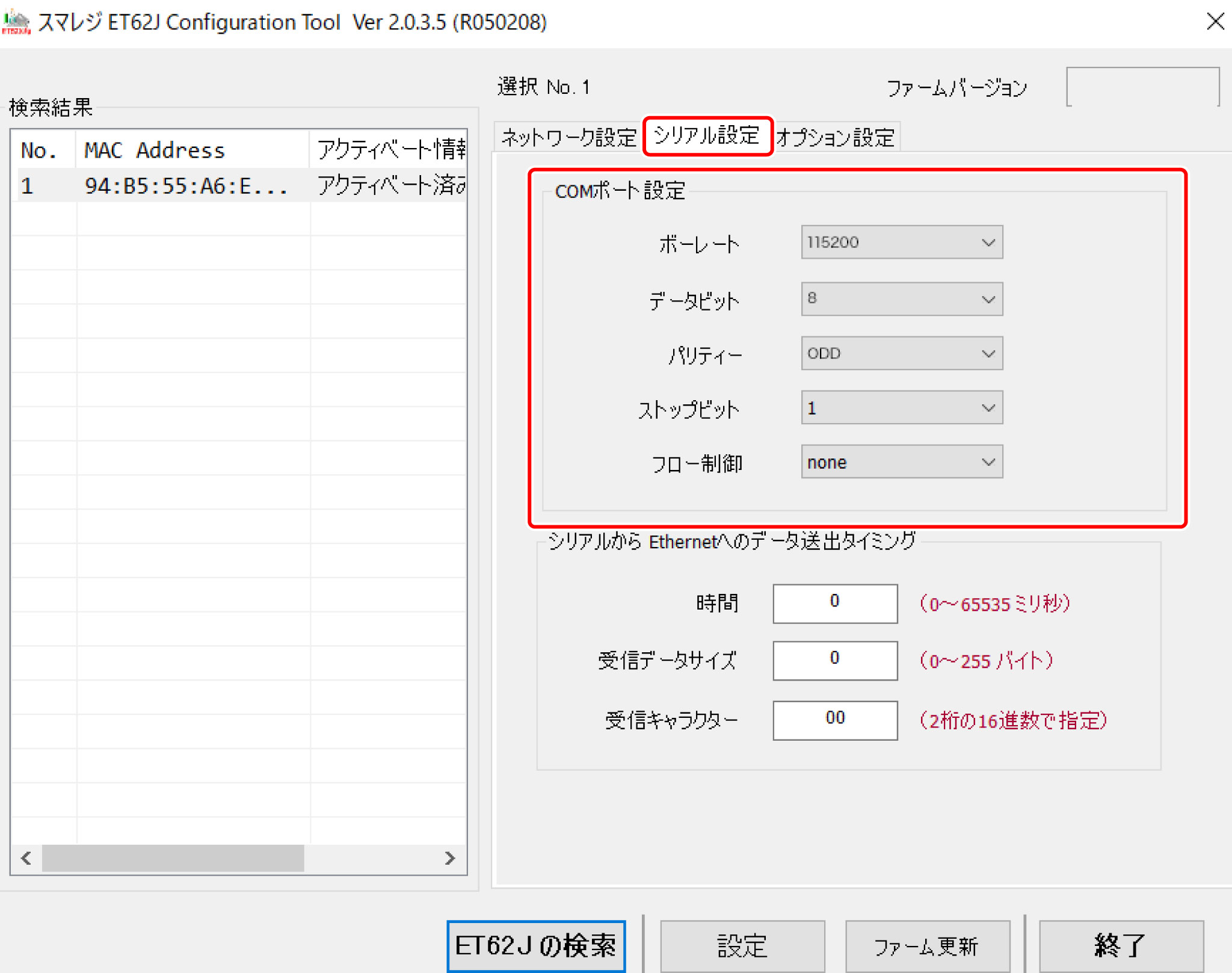Viewport: 1232px width, 973px height.
Task: Open the フロー制御 flow control dropdown
Action: click(901, 462)
